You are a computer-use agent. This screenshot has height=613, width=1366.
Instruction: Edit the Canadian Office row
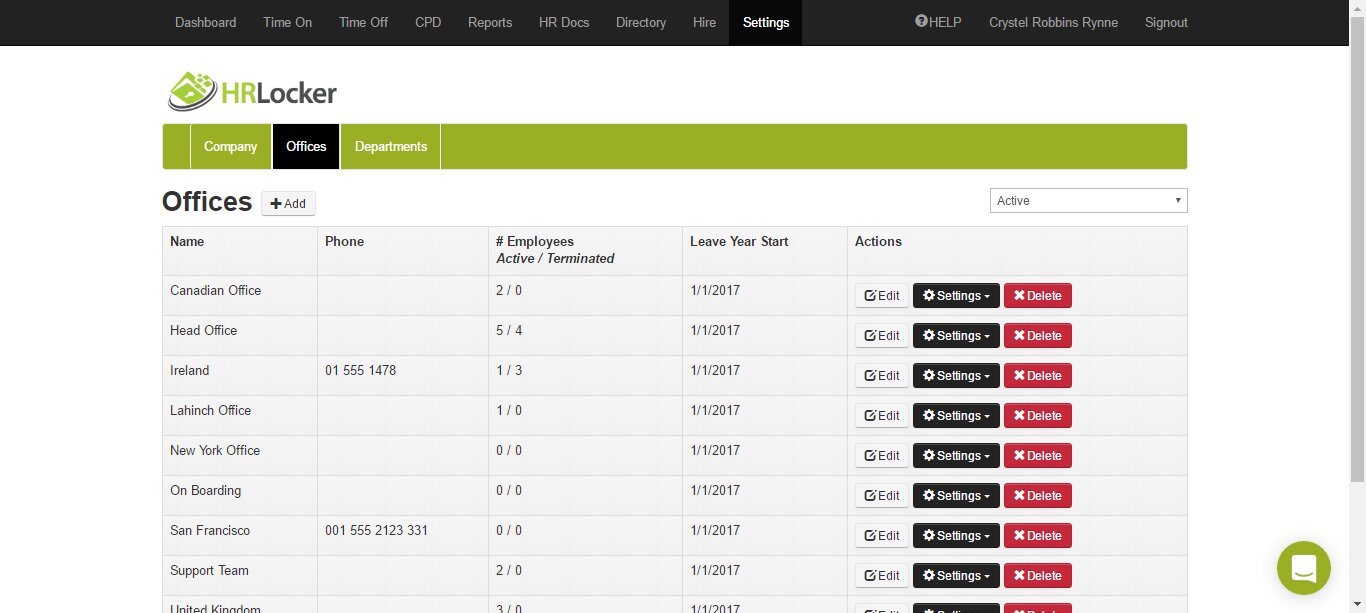881,296
